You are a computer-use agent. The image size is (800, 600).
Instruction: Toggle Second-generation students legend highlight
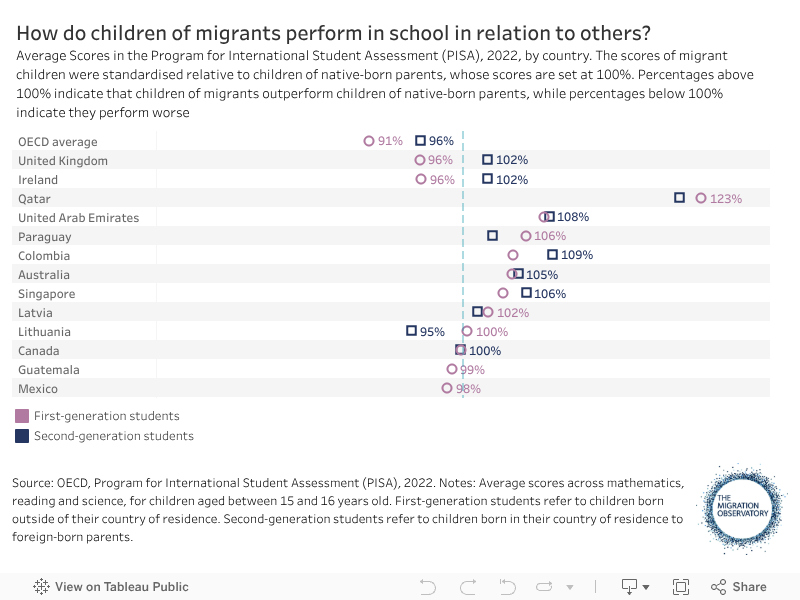114,436
